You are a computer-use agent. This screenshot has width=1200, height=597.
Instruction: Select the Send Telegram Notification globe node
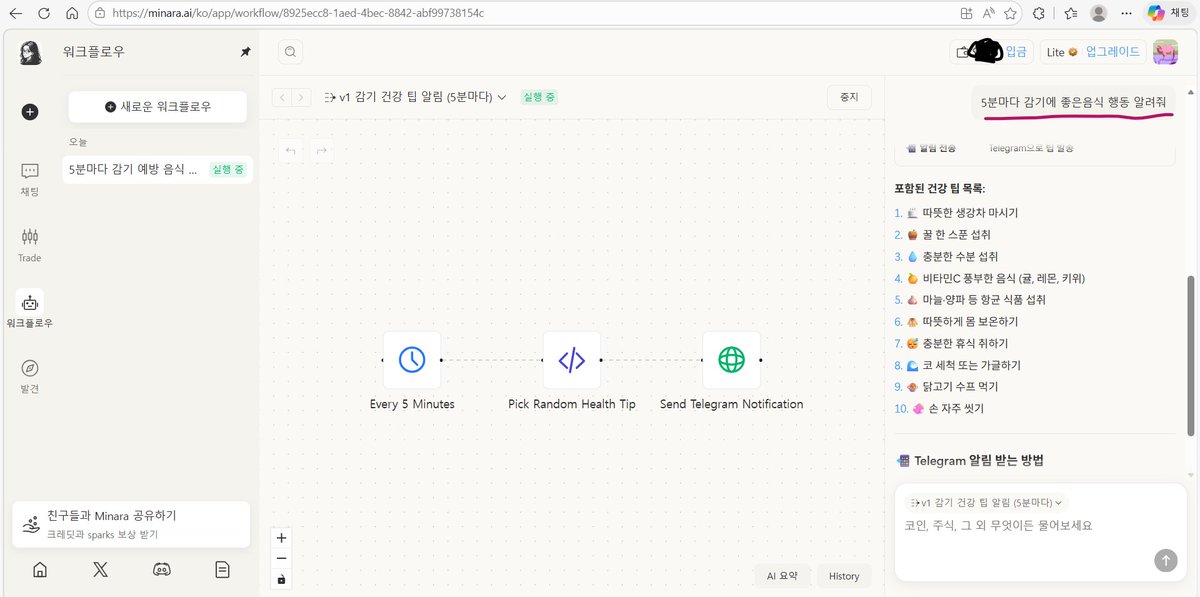pyautogui.click(x=732, y=360)
